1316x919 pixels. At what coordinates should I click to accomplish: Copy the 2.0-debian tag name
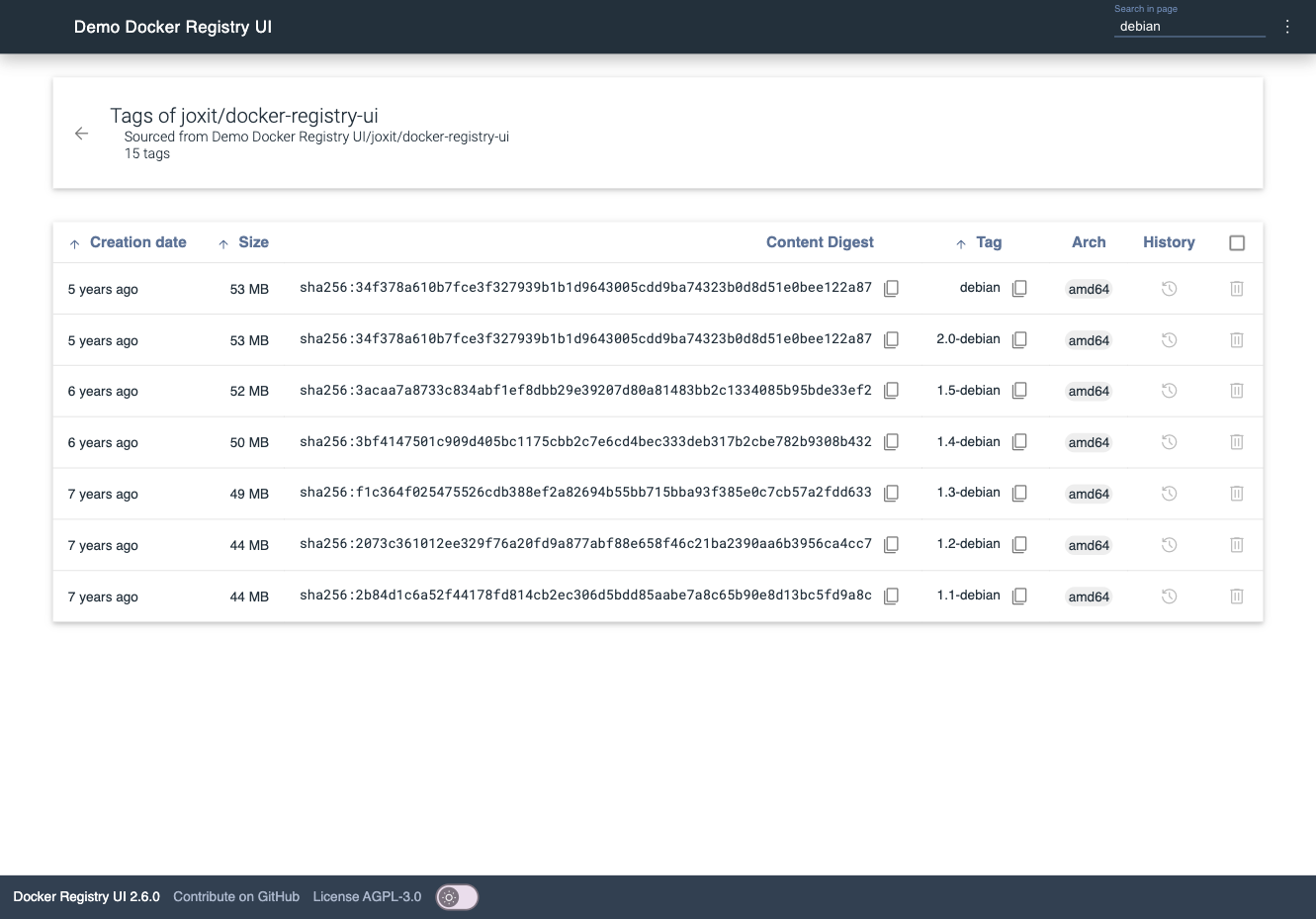coord(1019,339)
